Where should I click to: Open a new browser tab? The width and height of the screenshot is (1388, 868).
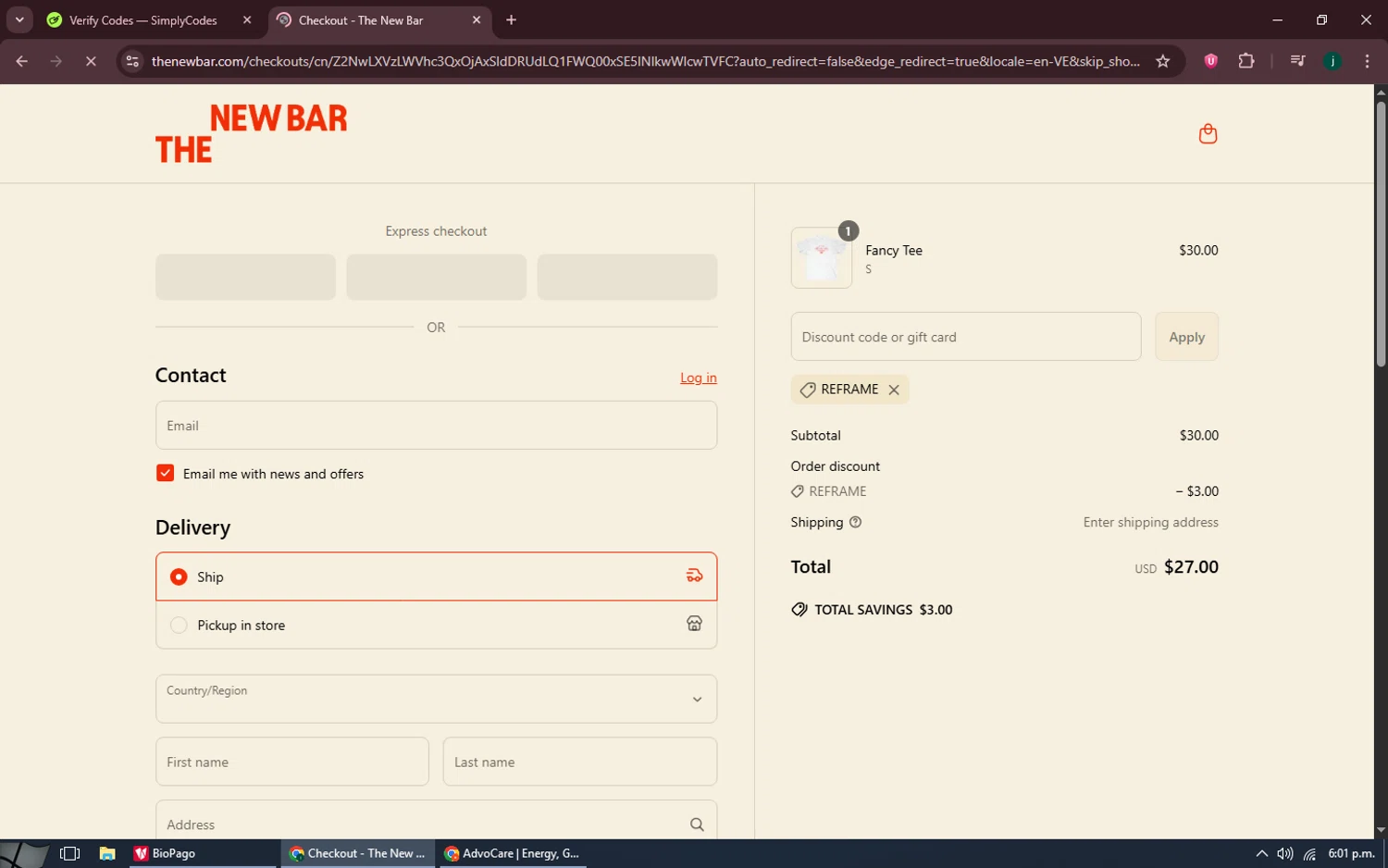[511, 19]
